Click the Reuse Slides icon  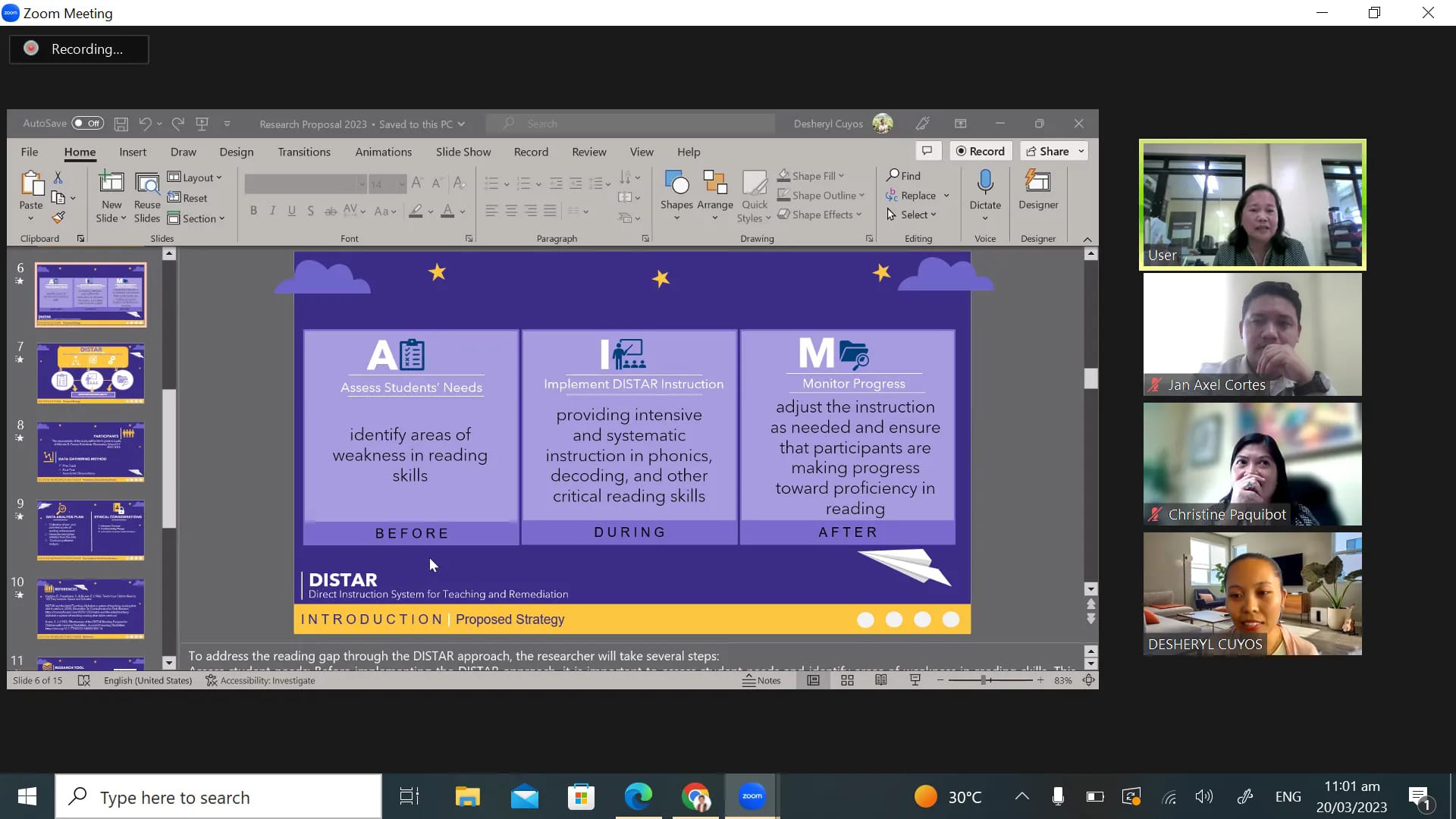147,197
